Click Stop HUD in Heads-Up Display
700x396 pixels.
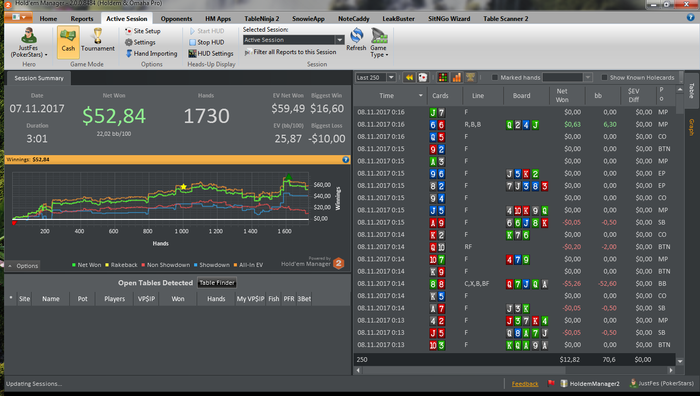point(206,42)
